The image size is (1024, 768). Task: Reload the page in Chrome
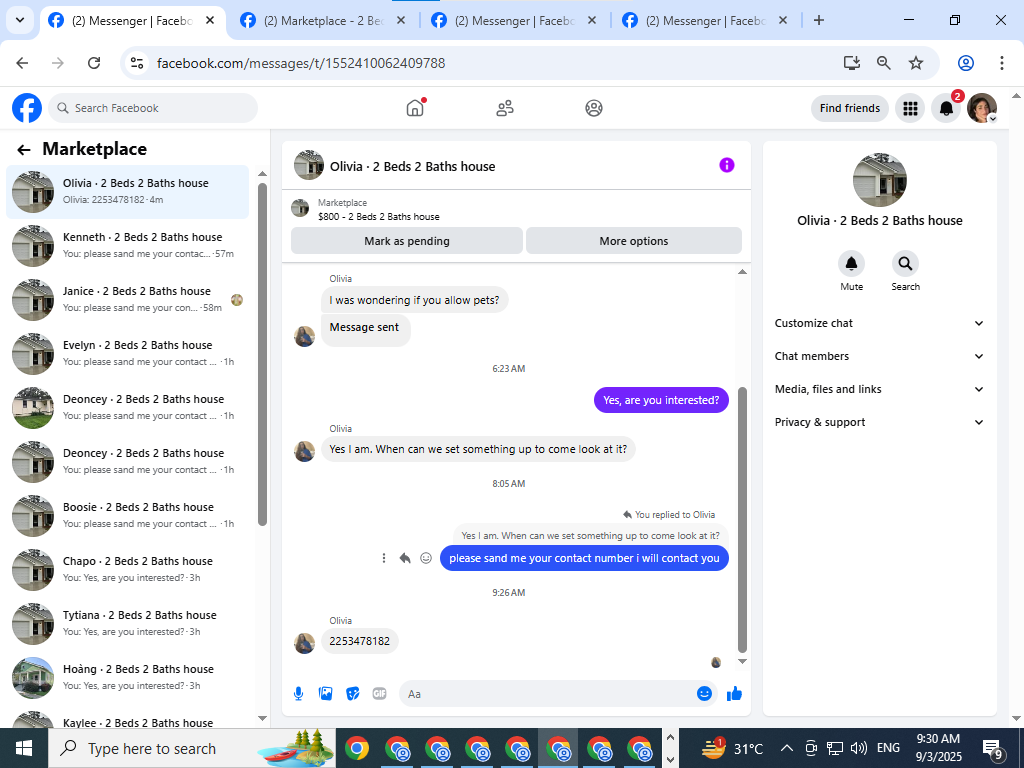(x=94, y=63)
